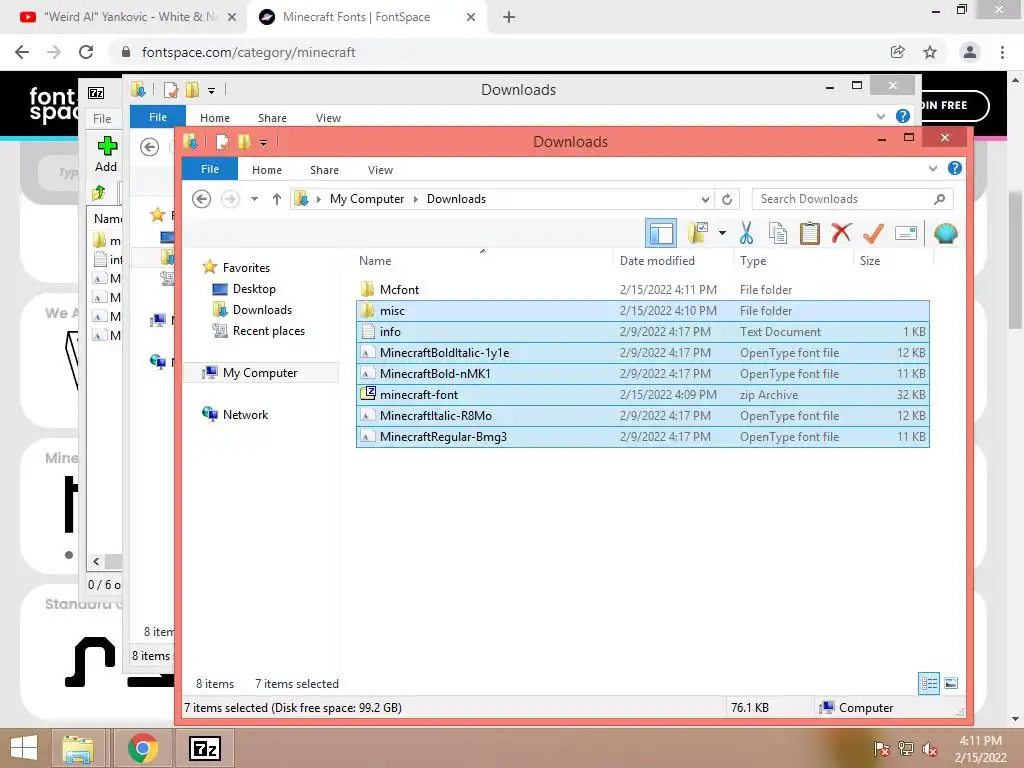Select MinecraftItalic-R8Mo font file
The width and height of the screenshot is (1024, 768).
click(643, 415)
